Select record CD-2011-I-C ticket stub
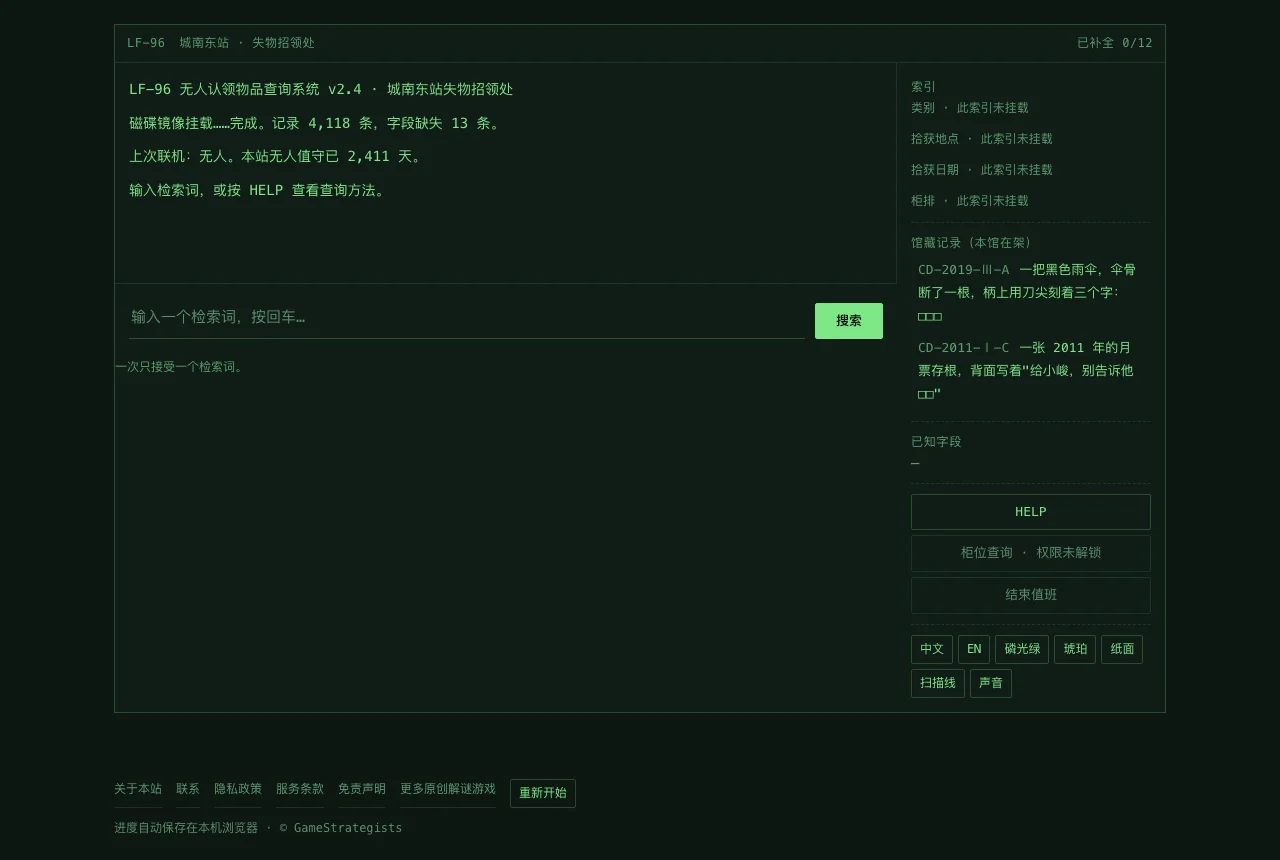Viewport: 1280px width, 860px height. [x=1030, y=370]
